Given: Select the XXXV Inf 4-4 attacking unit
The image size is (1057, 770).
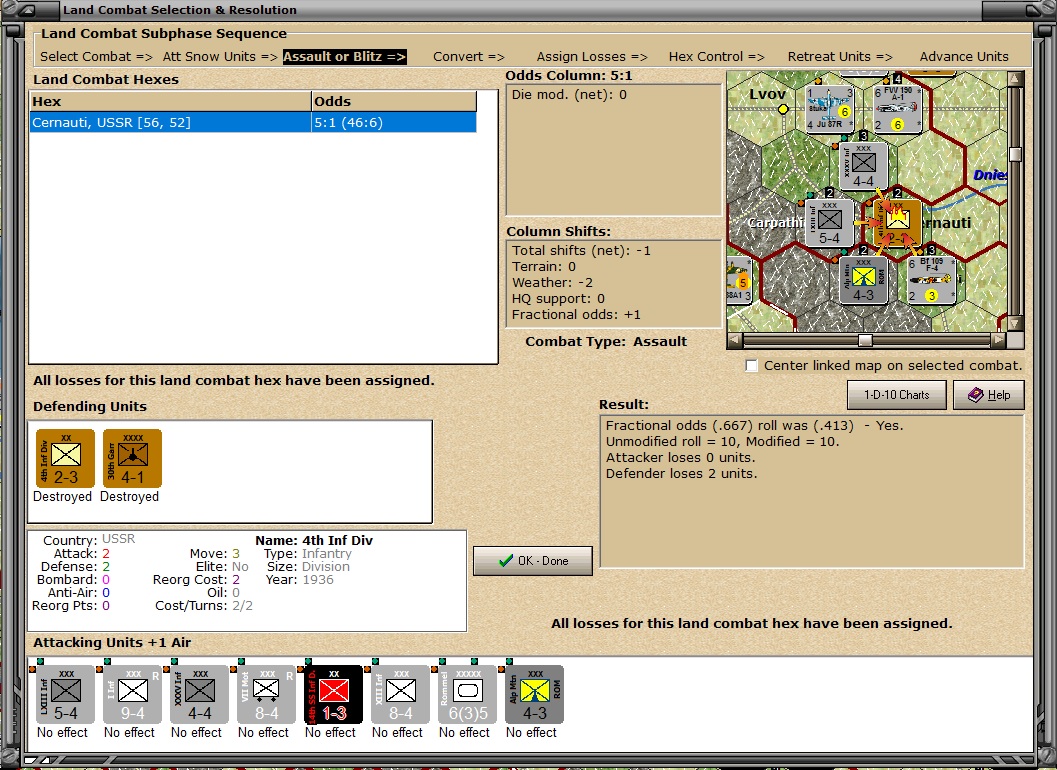Looking at the screenshot, I should point(200,694).
